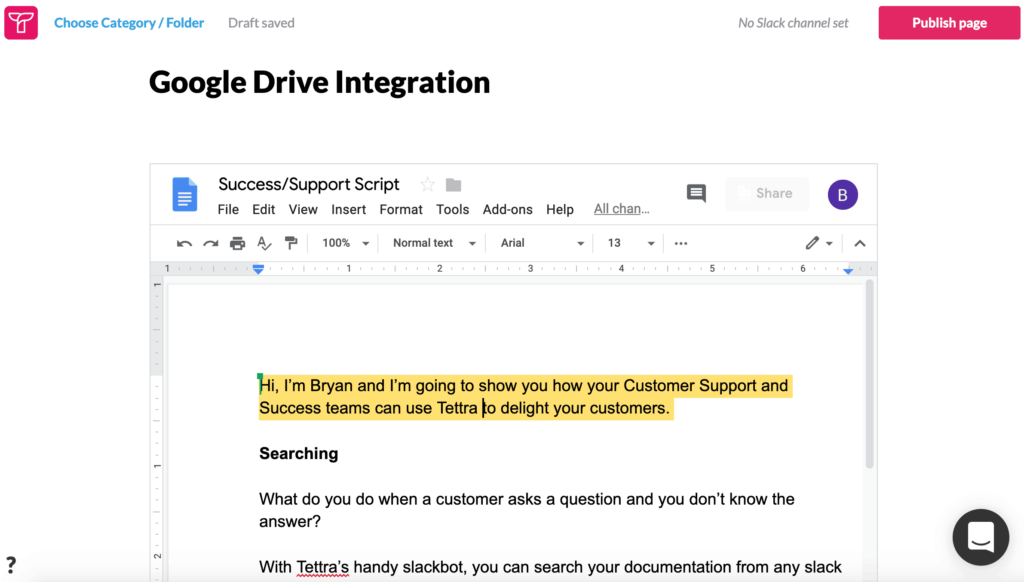
Task: Collapse the menus with the up chevron
Action: click(860, 244)
